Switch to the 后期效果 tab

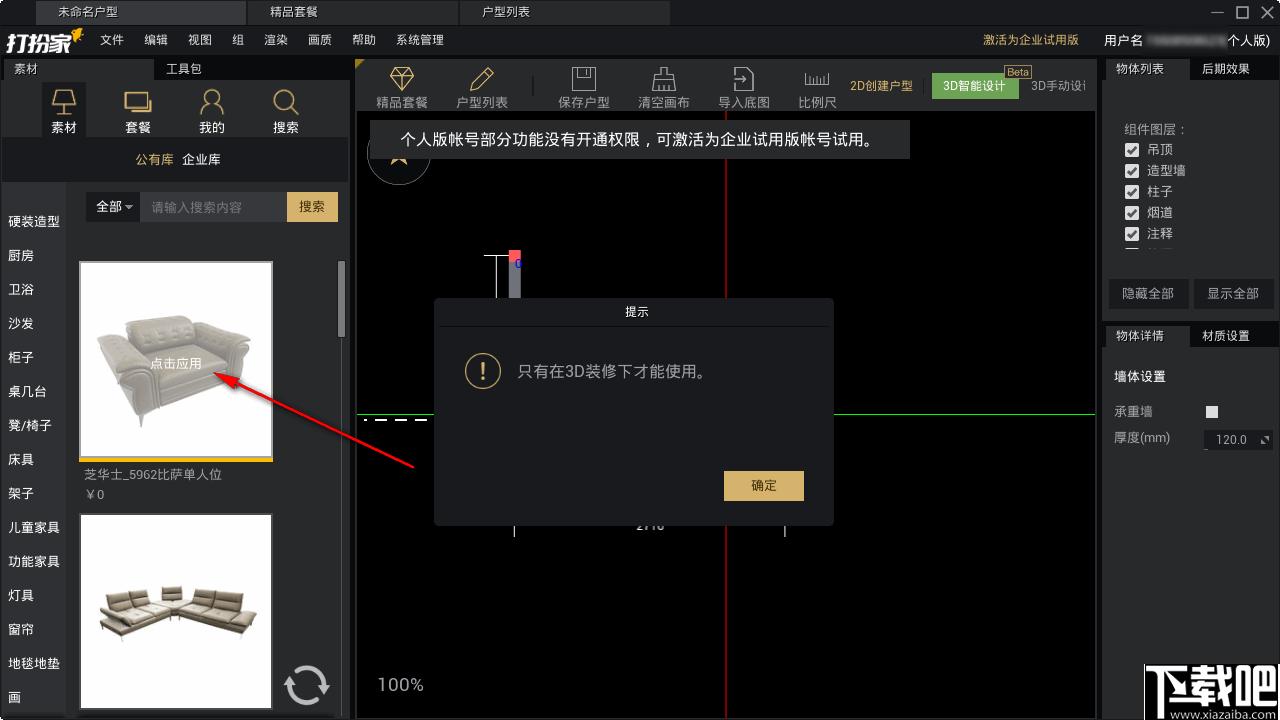point(1226,69)
